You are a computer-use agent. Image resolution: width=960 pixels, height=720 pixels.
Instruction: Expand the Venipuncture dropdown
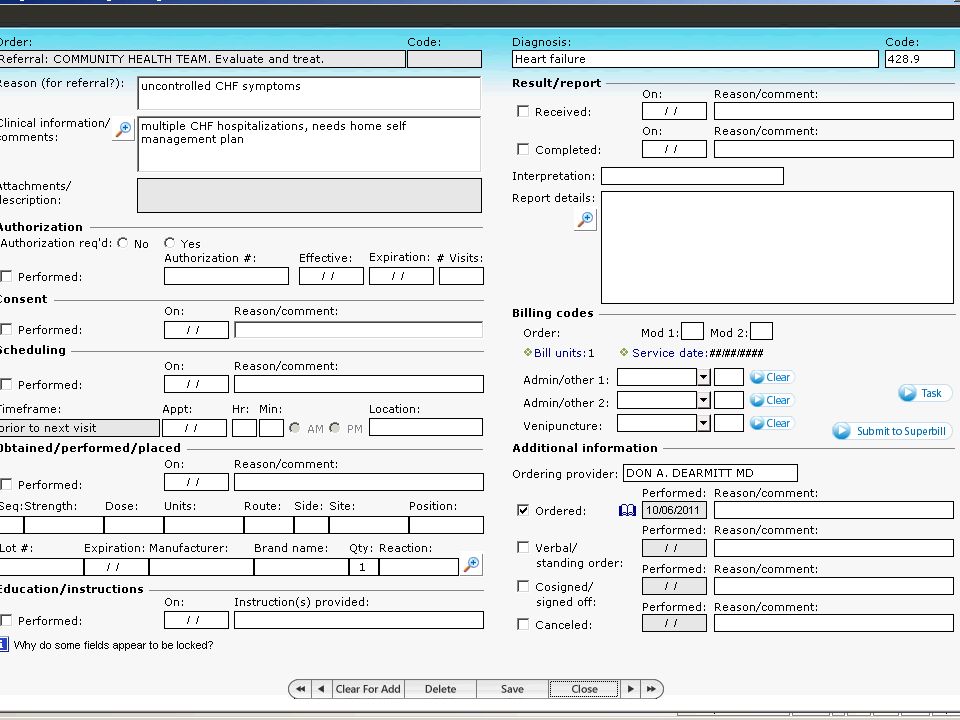pos(703,423)
